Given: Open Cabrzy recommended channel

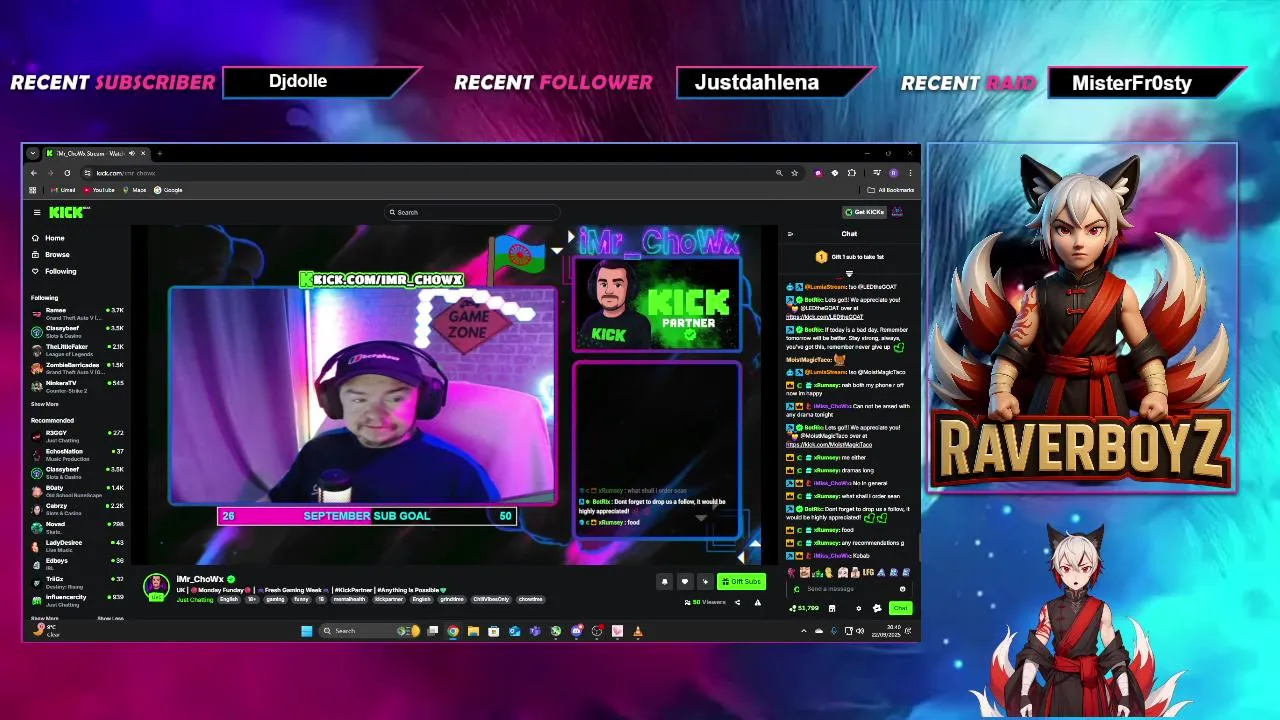Looking at the screenshot, I should pos(77,509).
